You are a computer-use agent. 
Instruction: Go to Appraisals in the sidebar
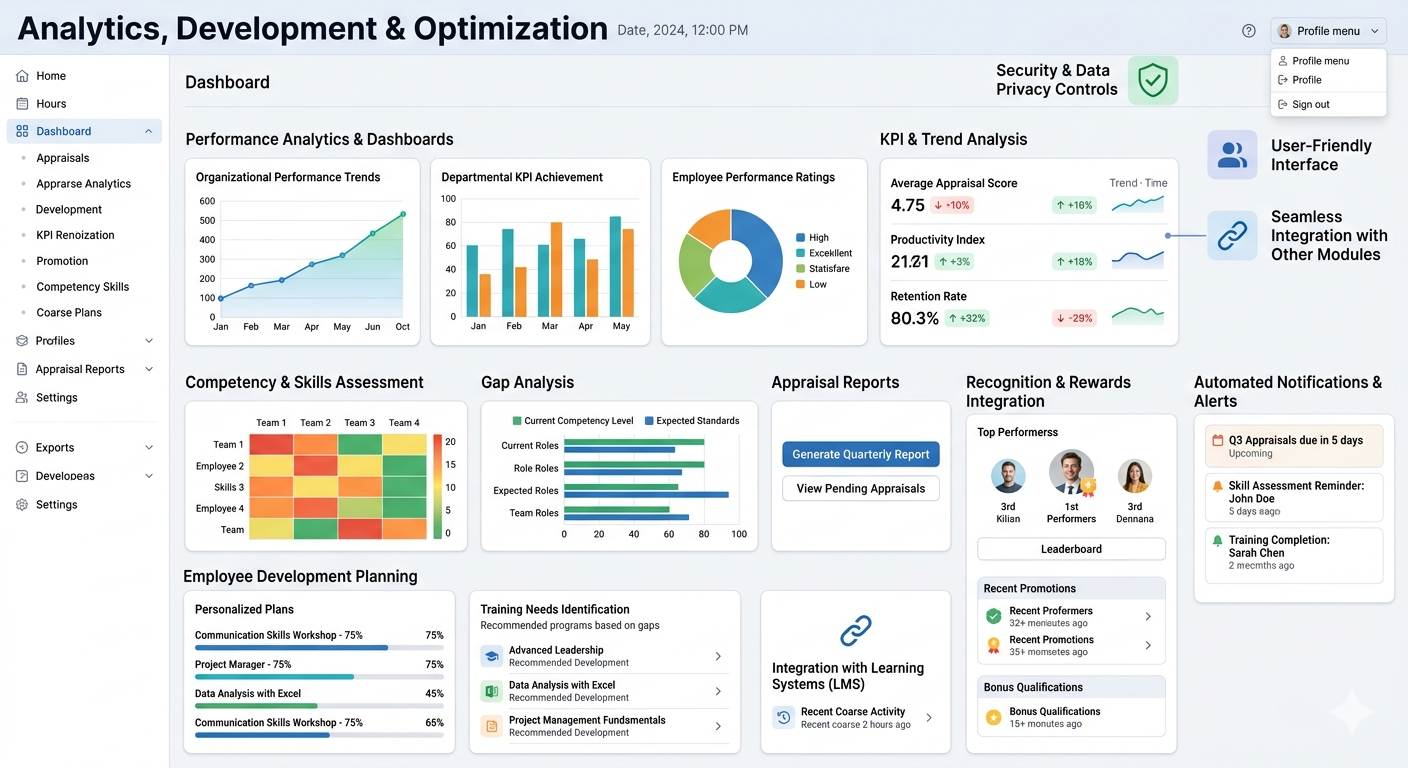point(63,158)
